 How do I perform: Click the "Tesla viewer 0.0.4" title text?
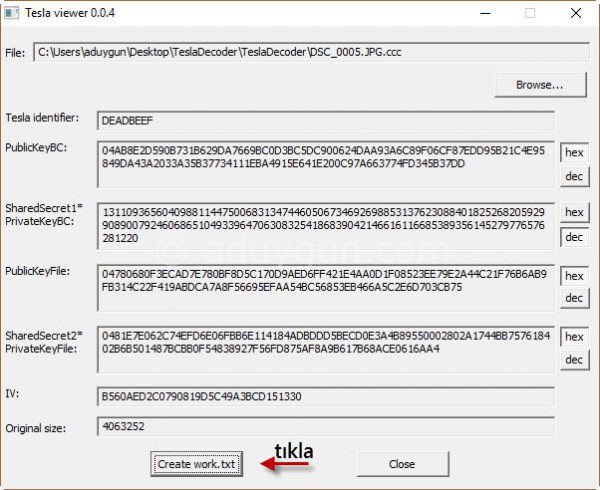tap(70, 13)
